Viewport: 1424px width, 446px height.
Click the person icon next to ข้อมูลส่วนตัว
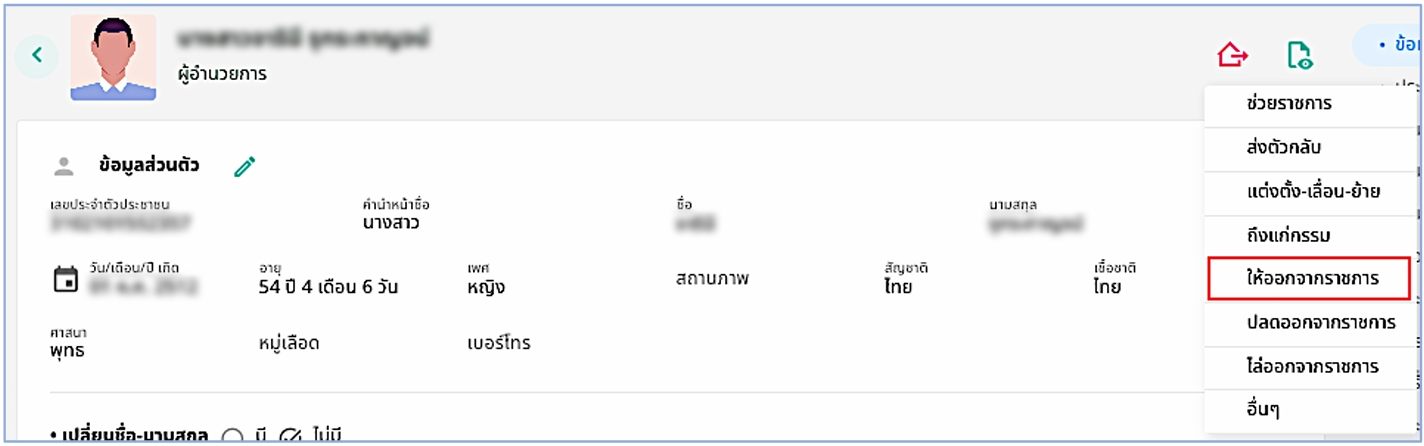pos(64,166)
